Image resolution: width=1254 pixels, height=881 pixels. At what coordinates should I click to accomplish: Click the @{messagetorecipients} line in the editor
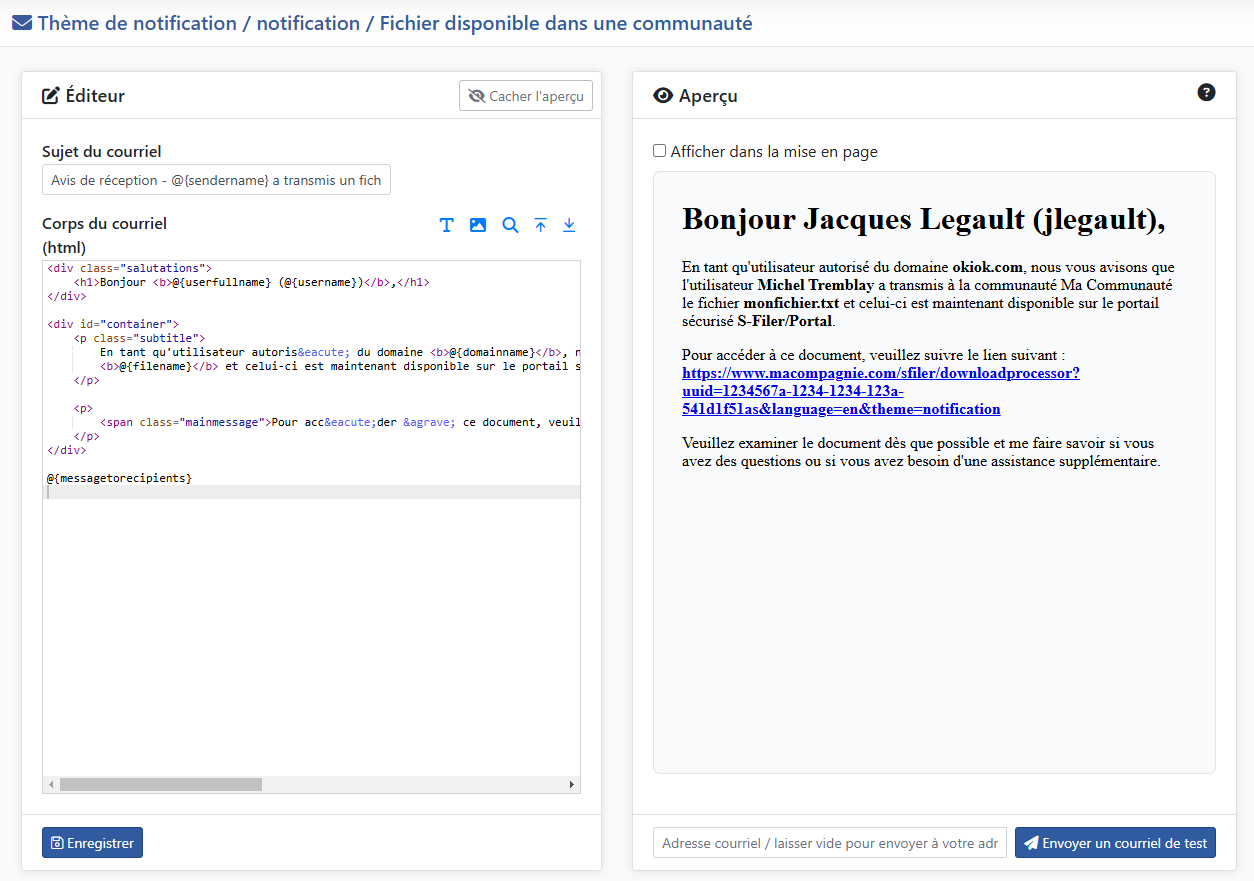click(119, 478)
